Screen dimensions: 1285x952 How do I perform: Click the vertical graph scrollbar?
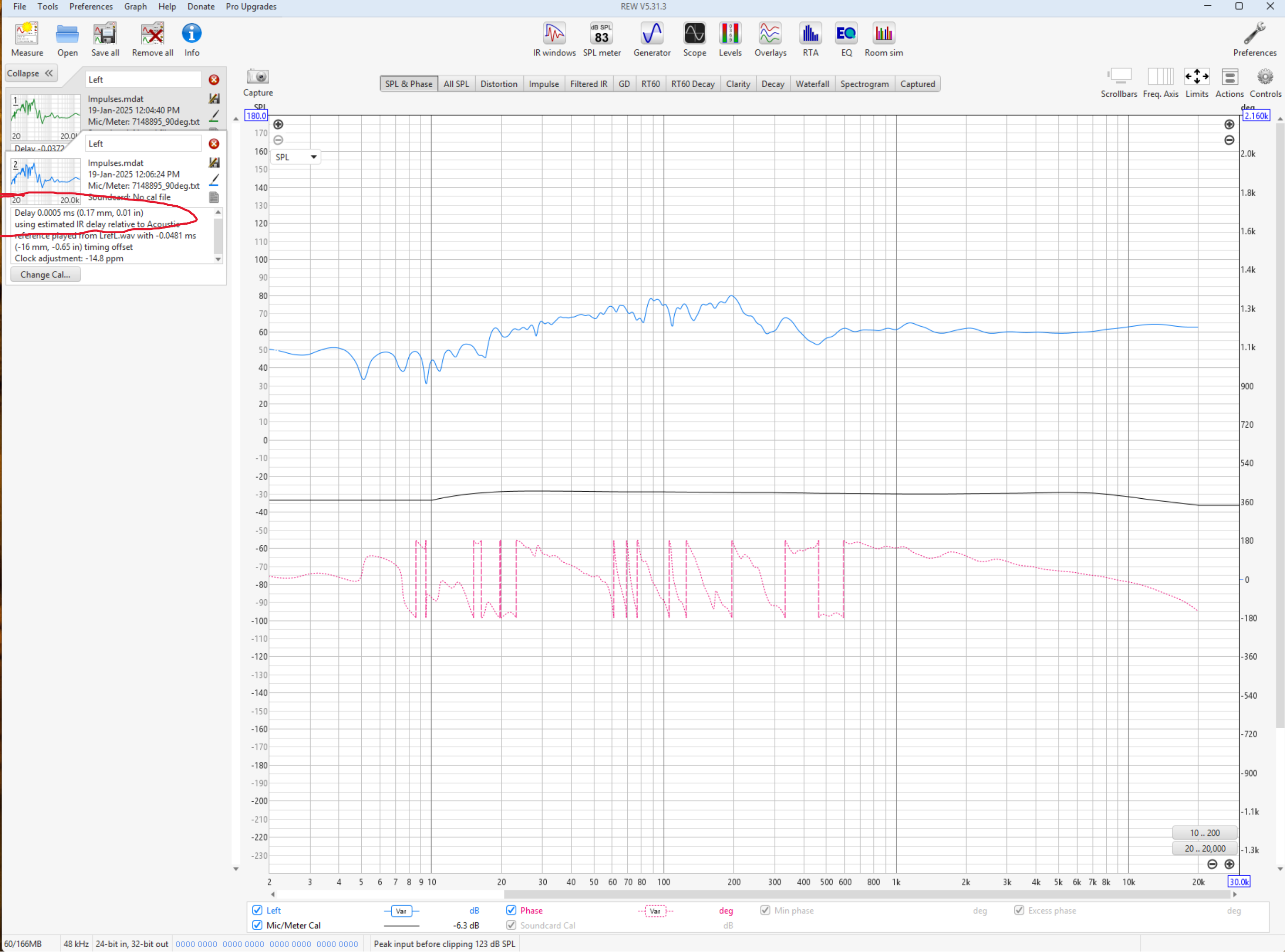(1280, 426)
